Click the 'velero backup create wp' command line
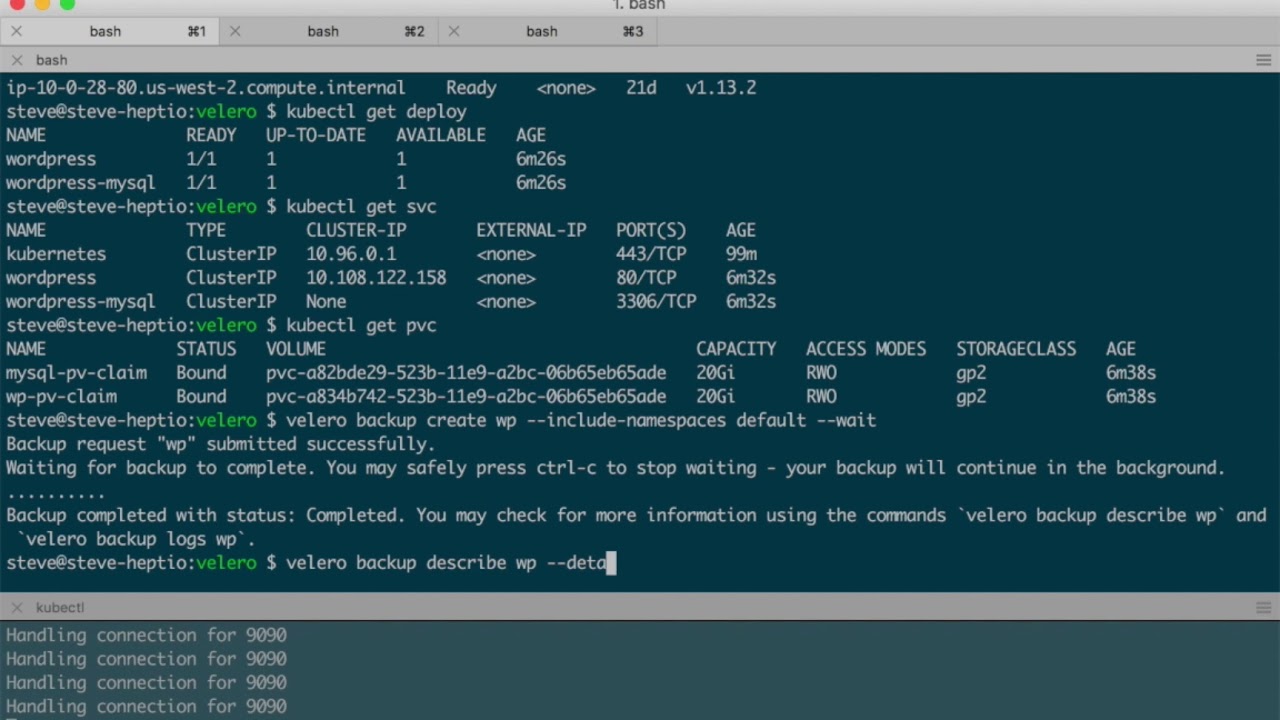Image resolution: width=1280 pixels, height=720 pixels. click(x=581, y=421)
